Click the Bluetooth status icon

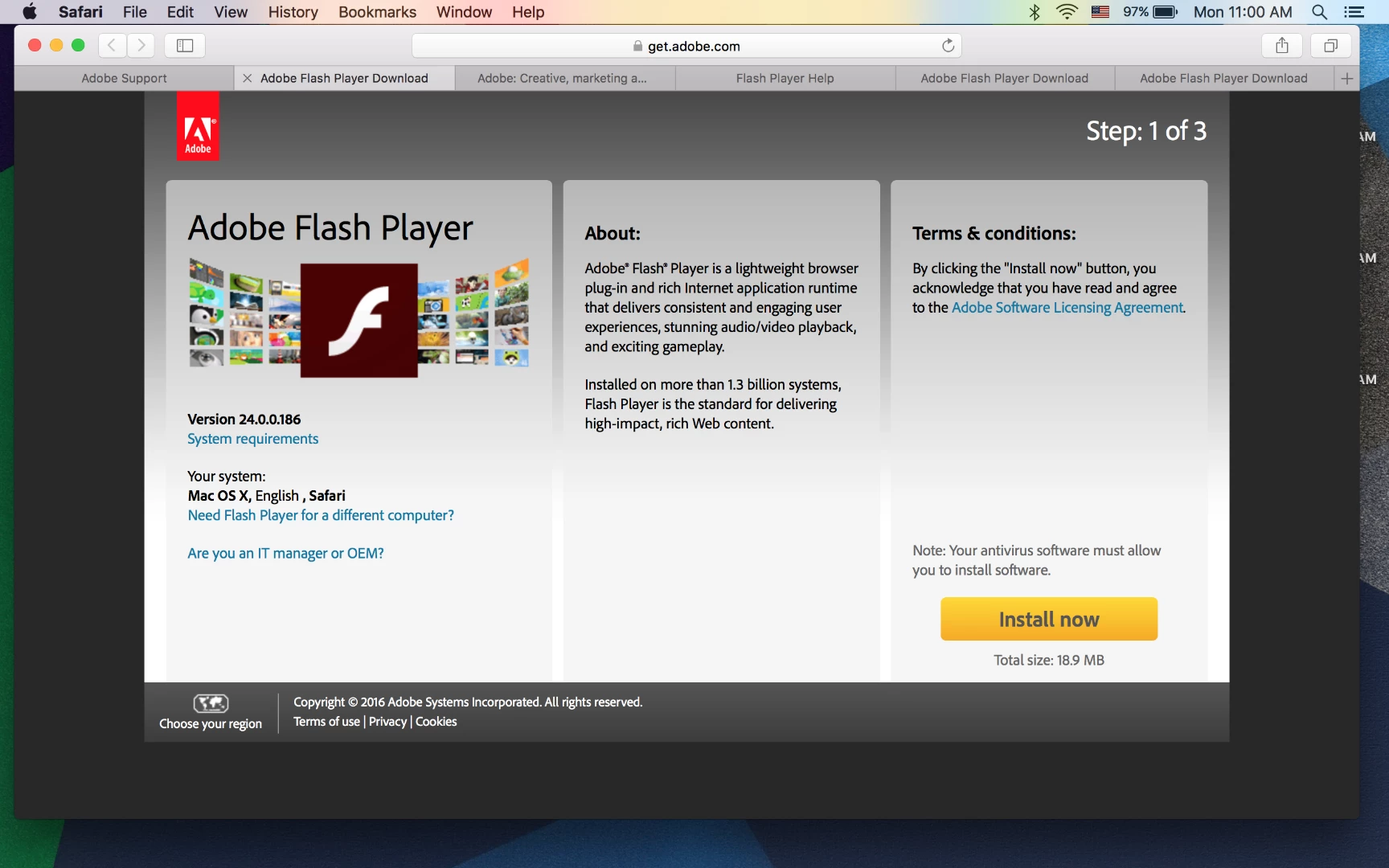click(1035, 11)
